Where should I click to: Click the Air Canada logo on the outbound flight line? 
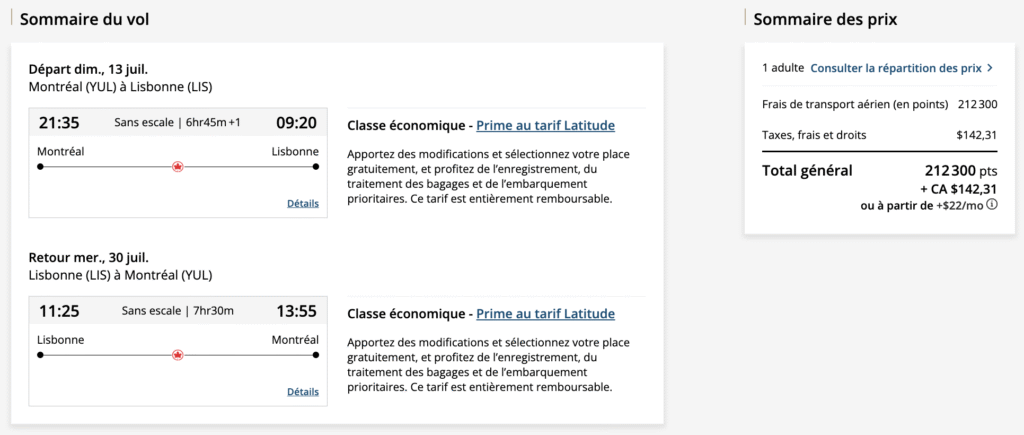[x=178, y=167]
